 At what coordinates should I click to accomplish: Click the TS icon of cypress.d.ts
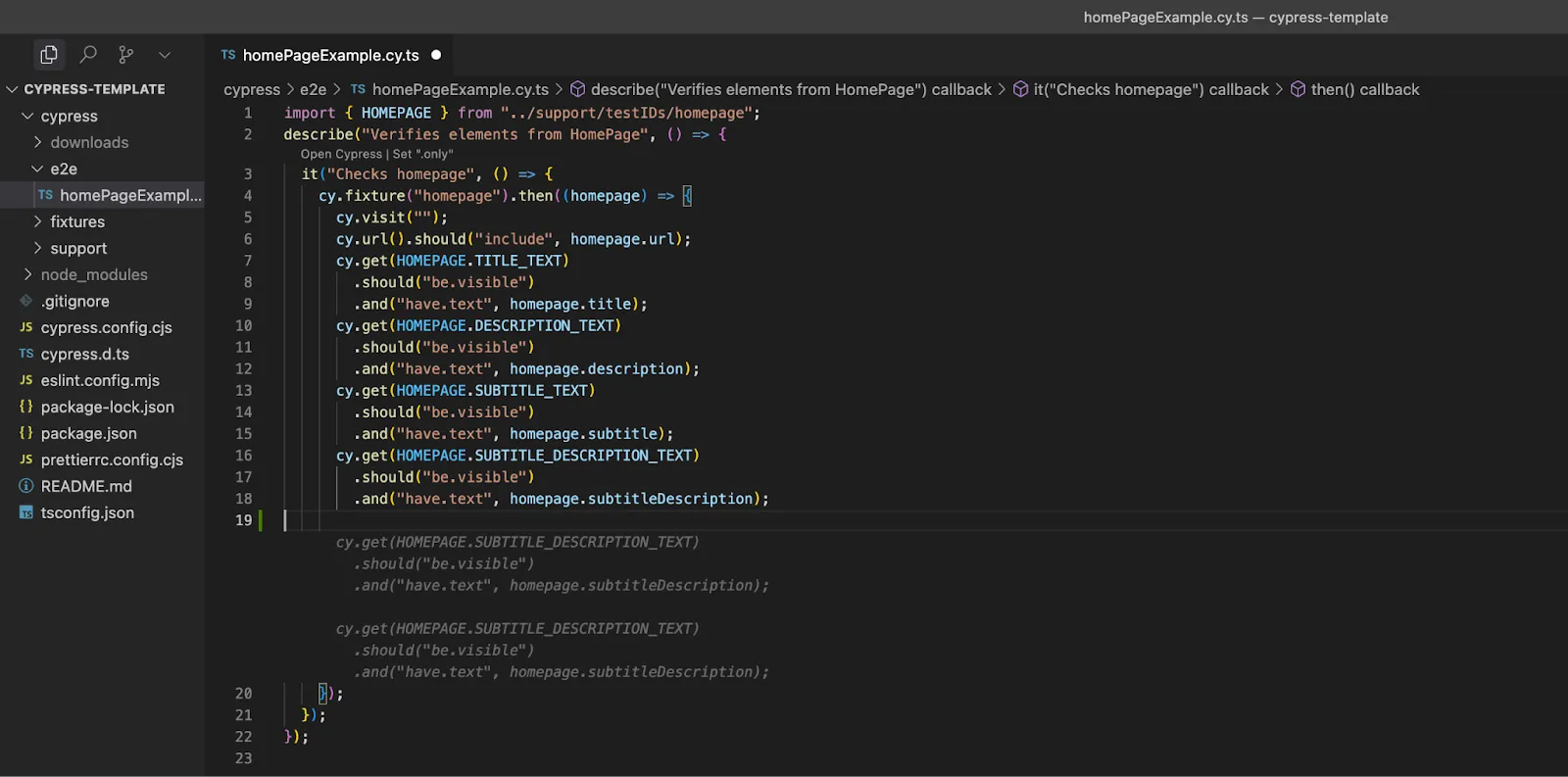(x=26, y=354)
